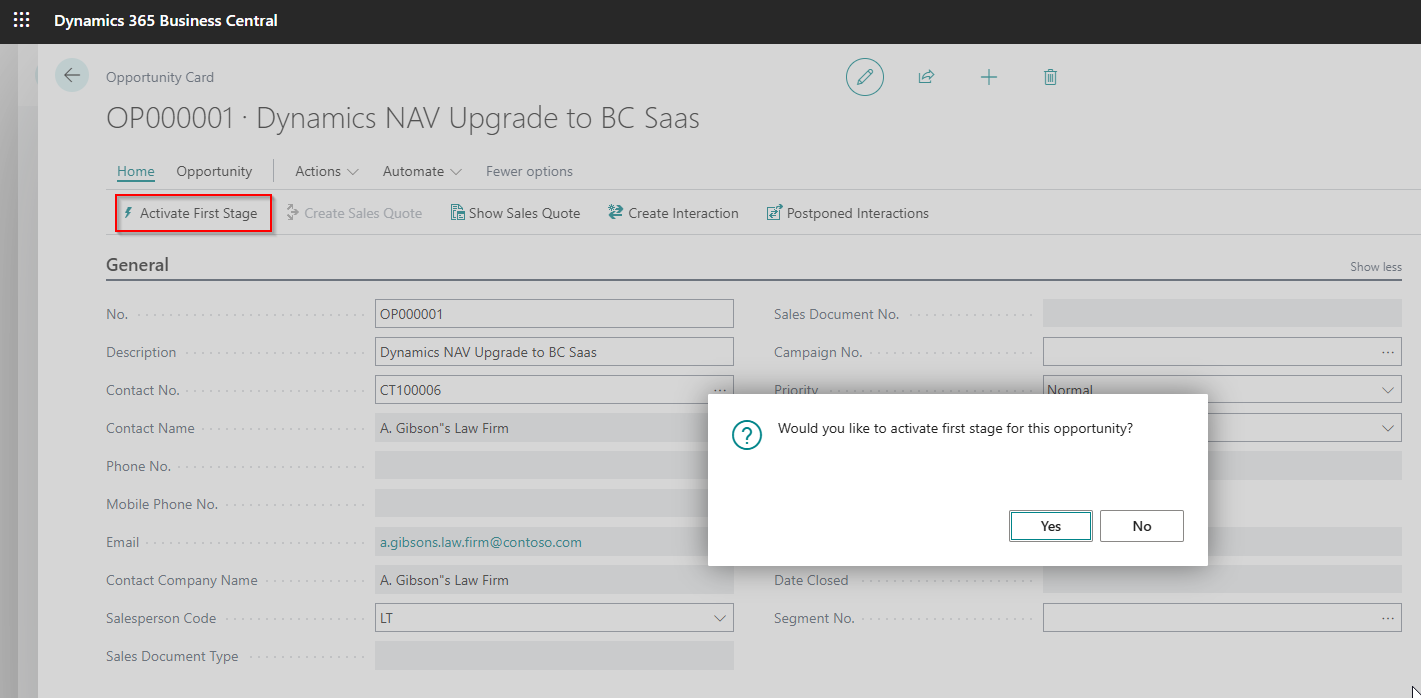Click the OP000001 page title
Screen dimensions: 1421x698
tap(403, 119)
